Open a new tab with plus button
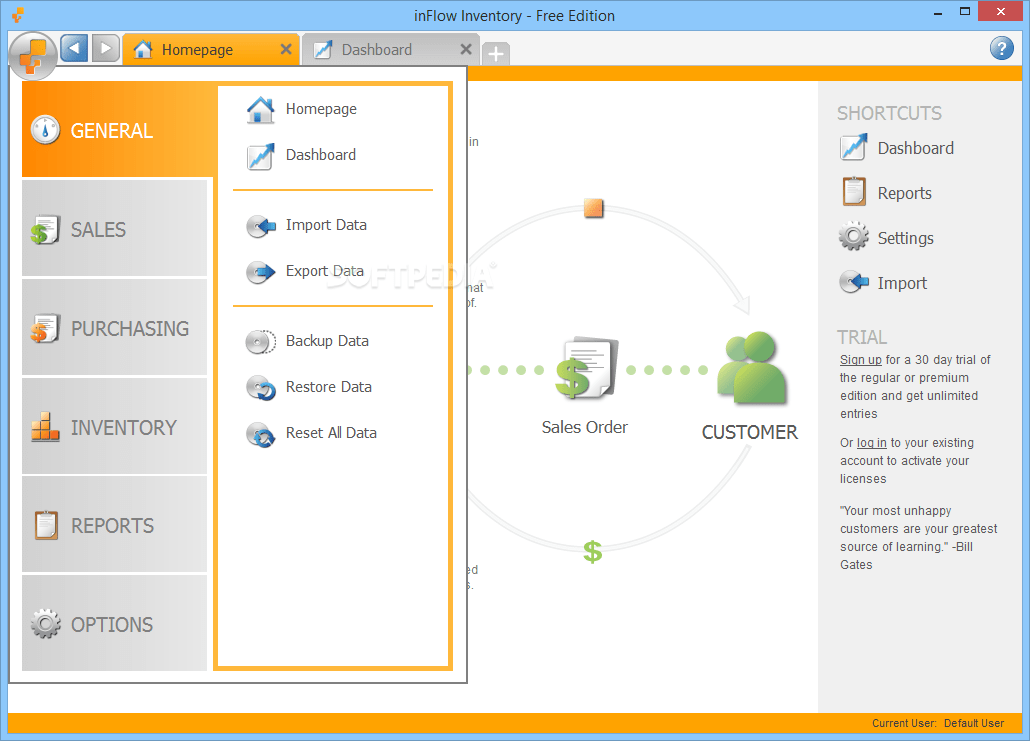This screenshot has height=741, width=1030. [x=496, y=53]
